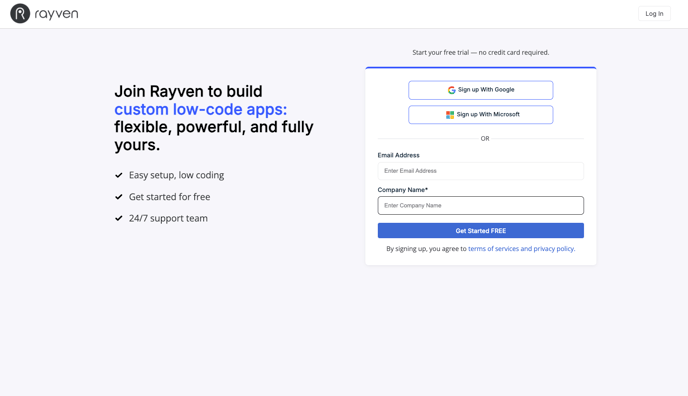
Task: Focus the Enter Email Address field
Action: coord(480,171)
